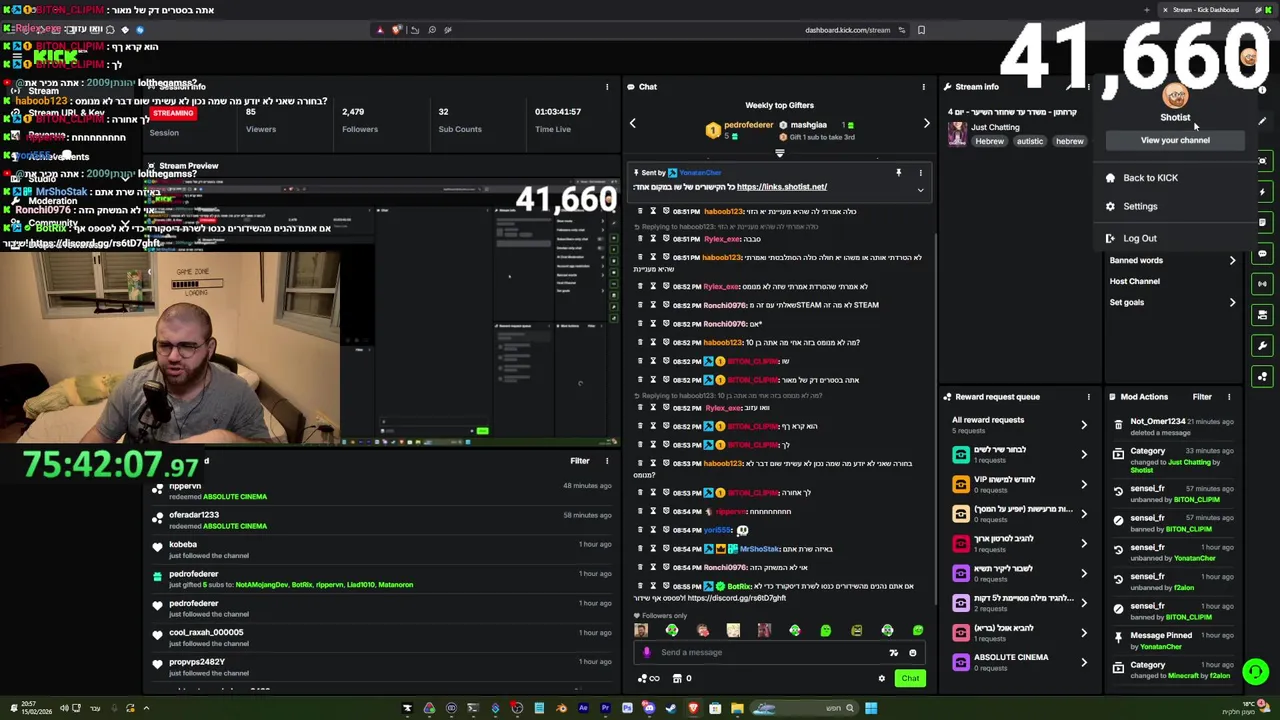
Task: Expand Banned words submenu
Action: click(x=1173, y=260)
